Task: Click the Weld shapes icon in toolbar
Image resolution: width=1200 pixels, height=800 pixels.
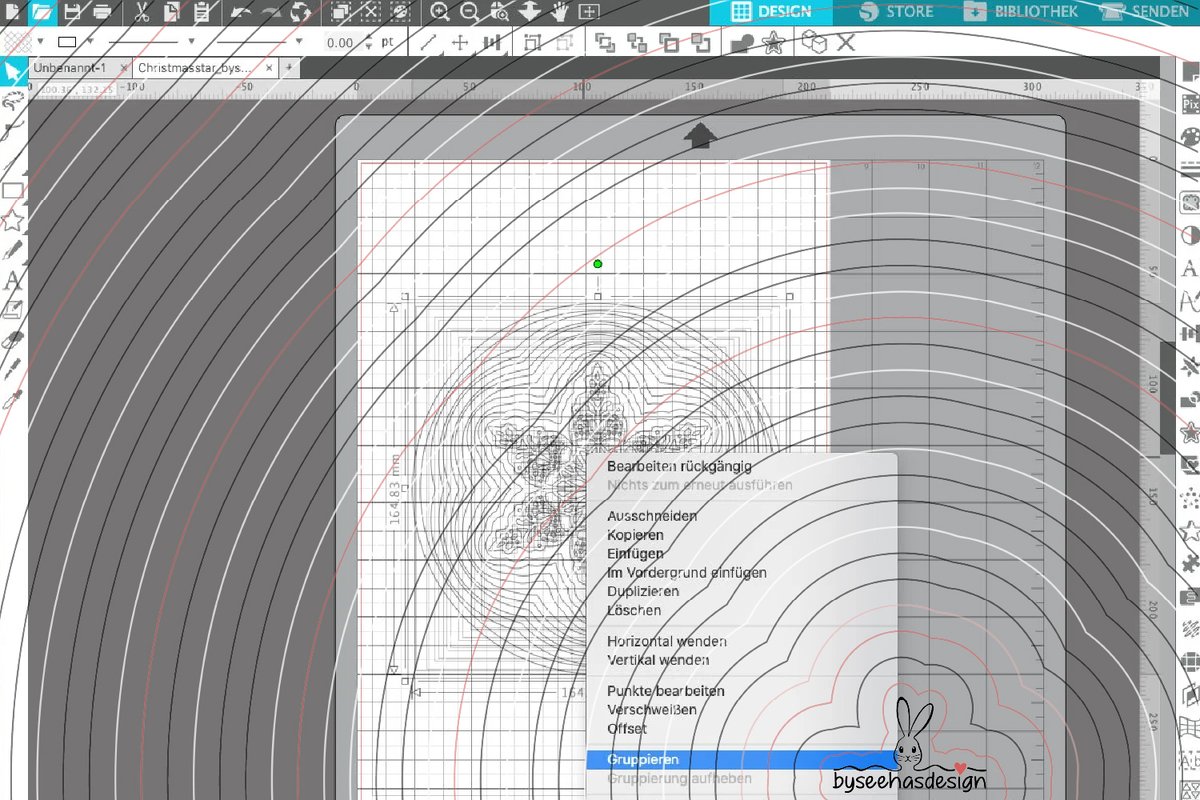Action: (742, 42)
